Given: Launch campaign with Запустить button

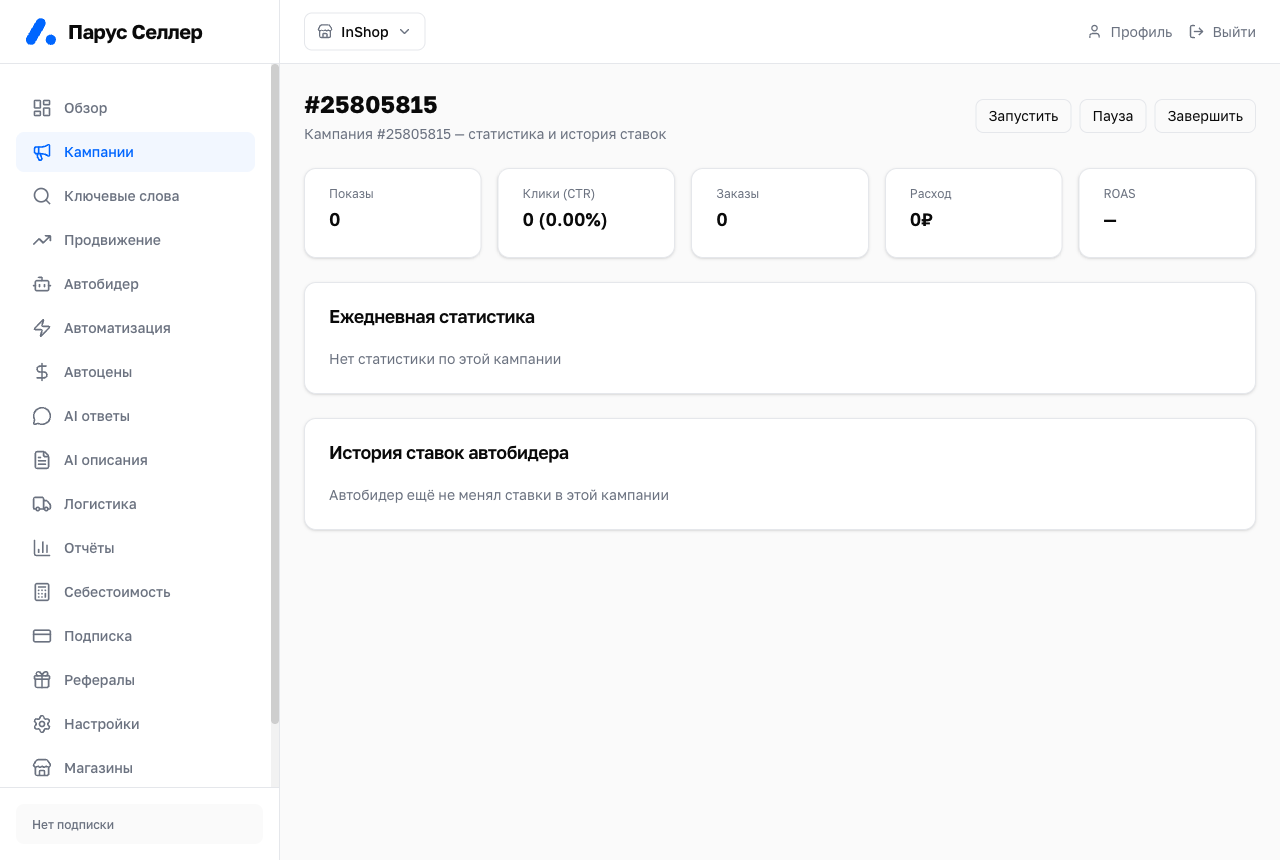Looking at the screenshot, I should (x=1024, y=116).
